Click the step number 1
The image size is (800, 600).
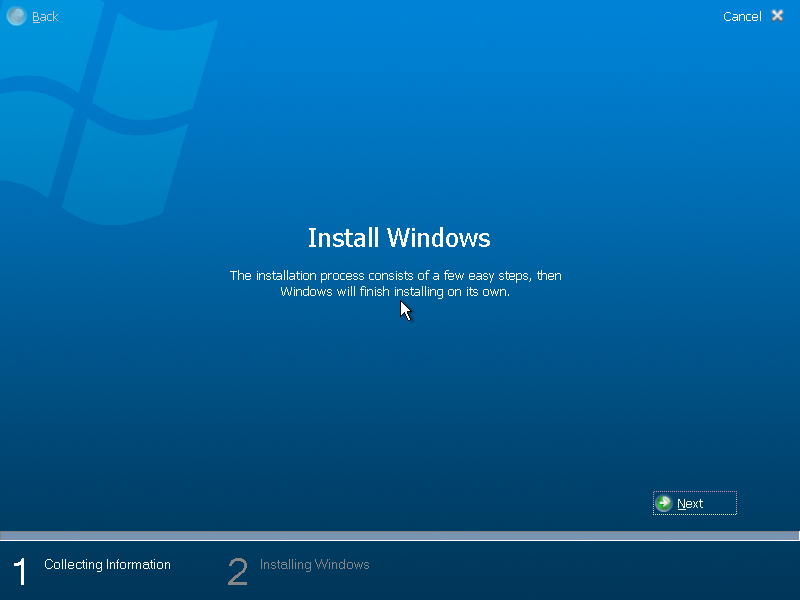point(20,571)
